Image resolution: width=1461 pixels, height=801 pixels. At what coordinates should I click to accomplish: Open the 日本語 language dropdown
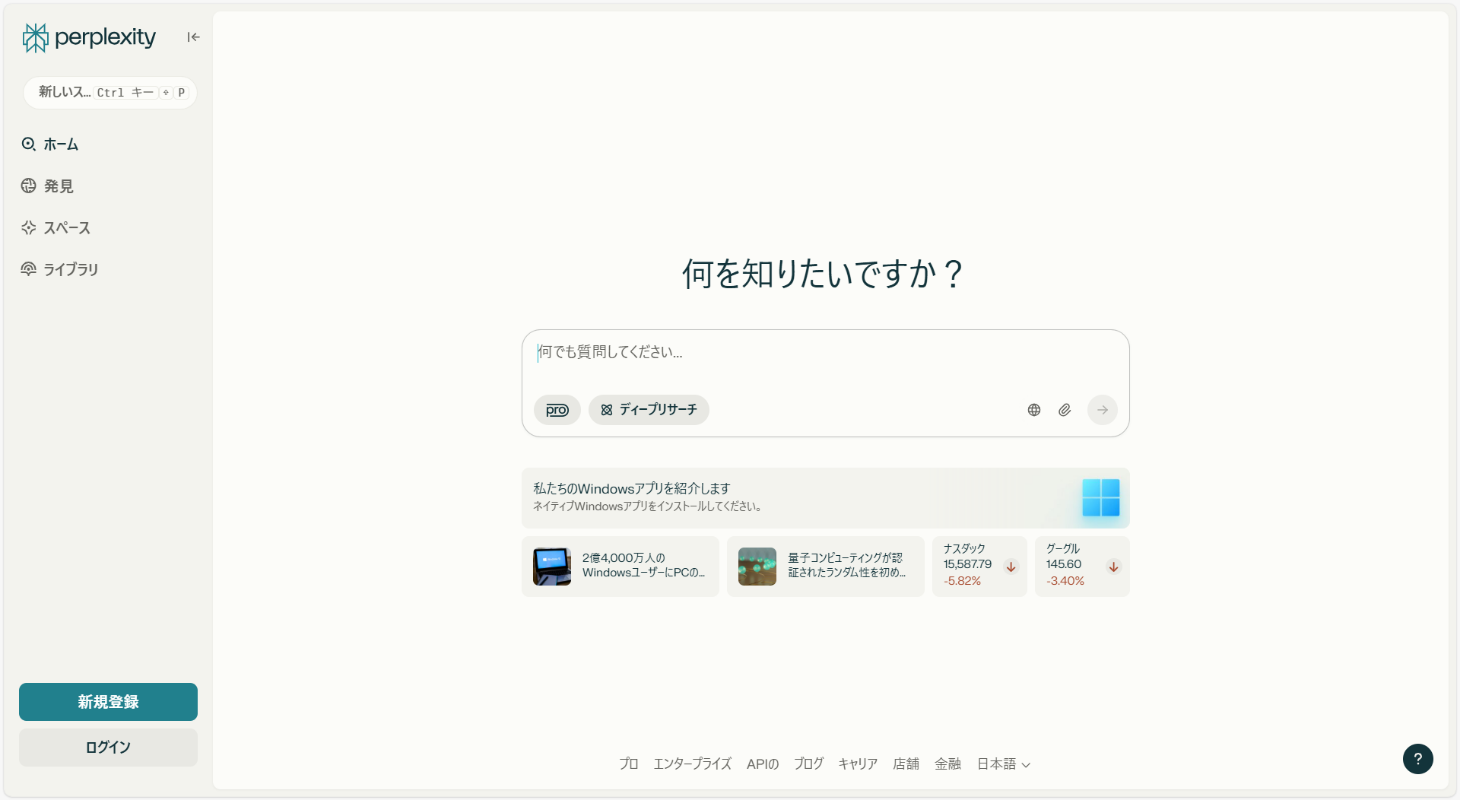point(1004,764)
